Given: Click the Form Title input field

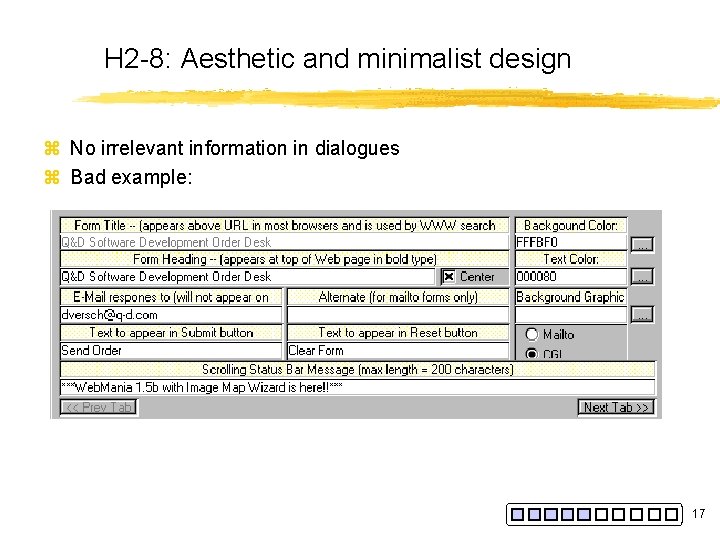Looking at the screenshot, I should pos(284,242).
